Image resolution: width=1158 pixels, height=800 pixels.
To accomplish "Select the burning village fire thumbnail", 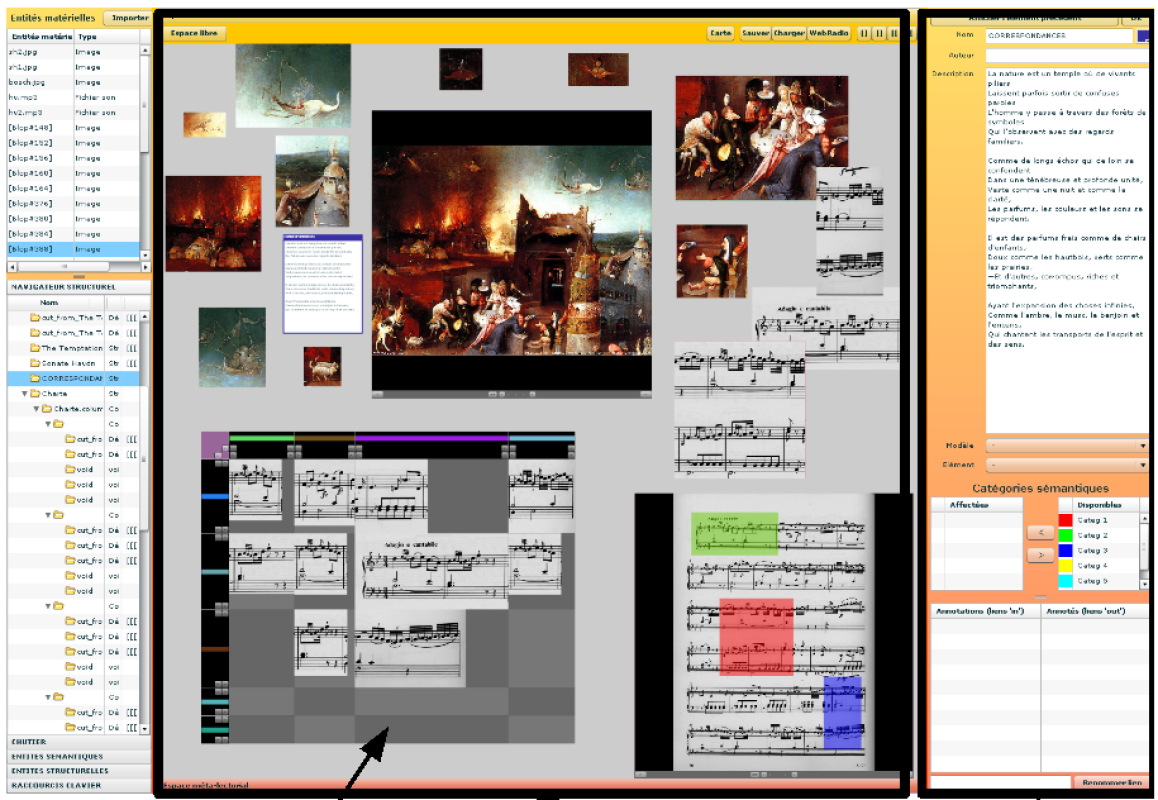I will pos(213,223).
